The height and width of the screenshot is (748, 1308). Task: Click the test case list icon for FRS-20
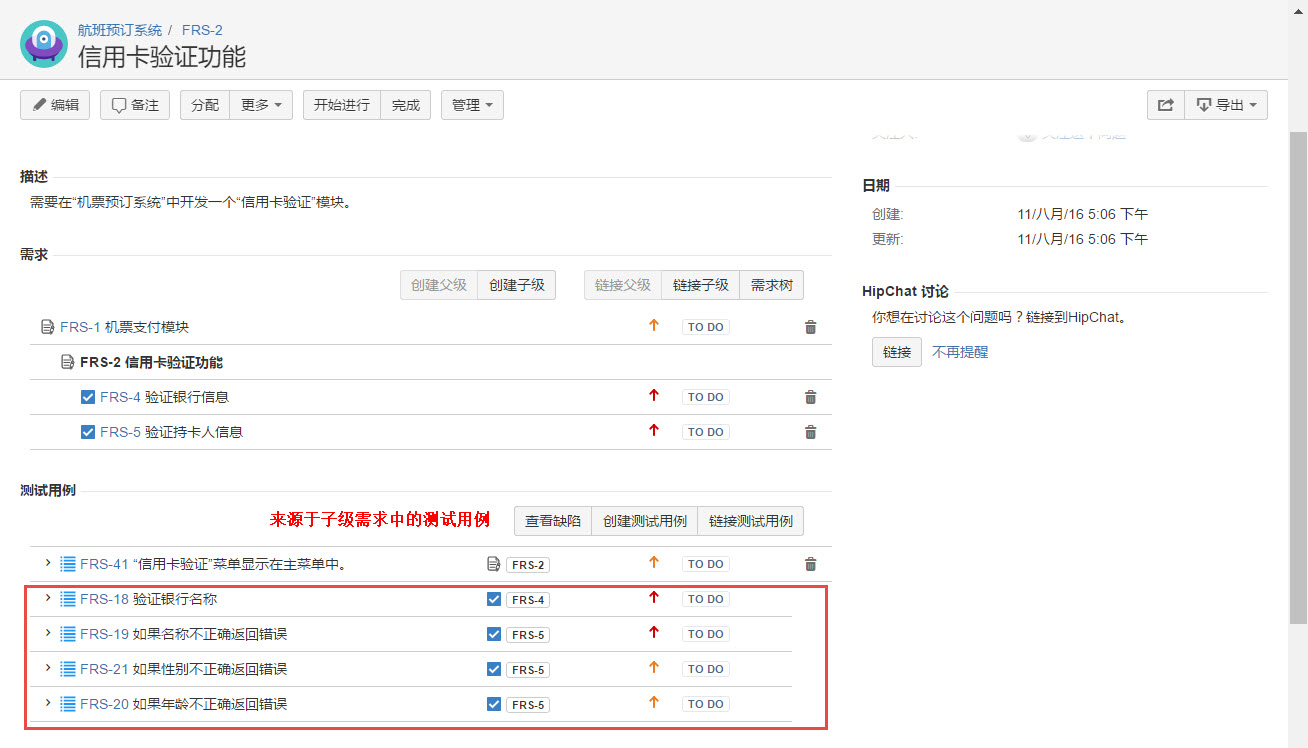point(68,704)
